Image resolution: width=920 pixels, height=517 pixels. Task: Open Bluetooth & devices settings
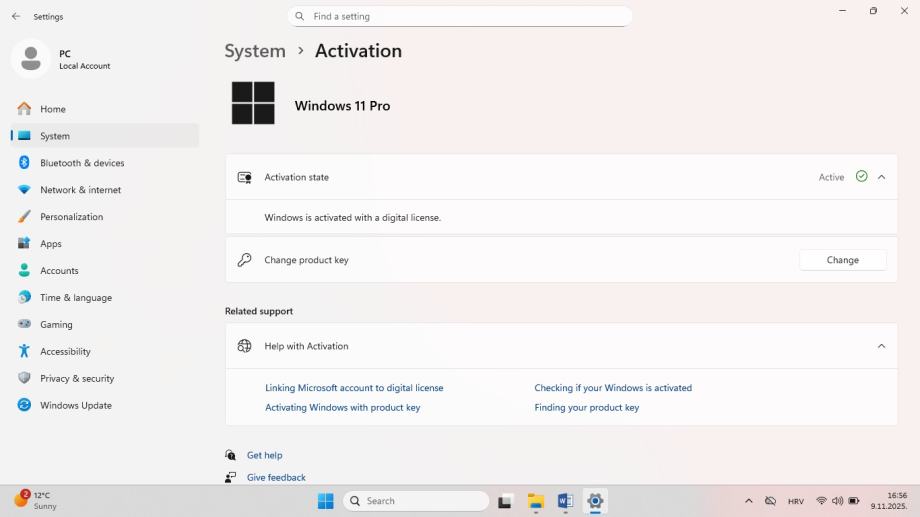[x=104, y=163]
